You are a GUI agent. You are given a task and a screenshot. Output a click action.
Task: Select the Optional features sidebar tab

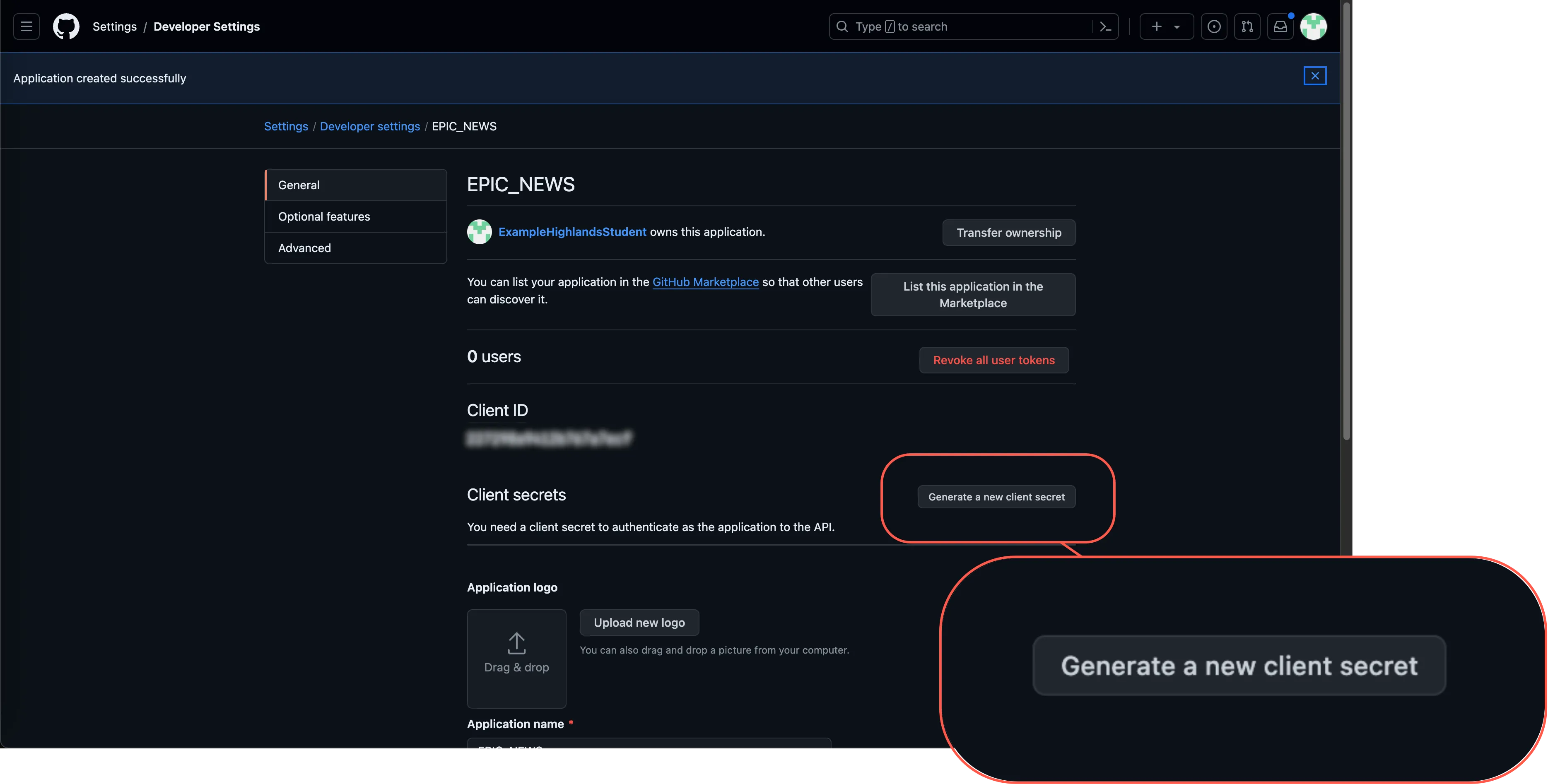[x=356, y=216]
